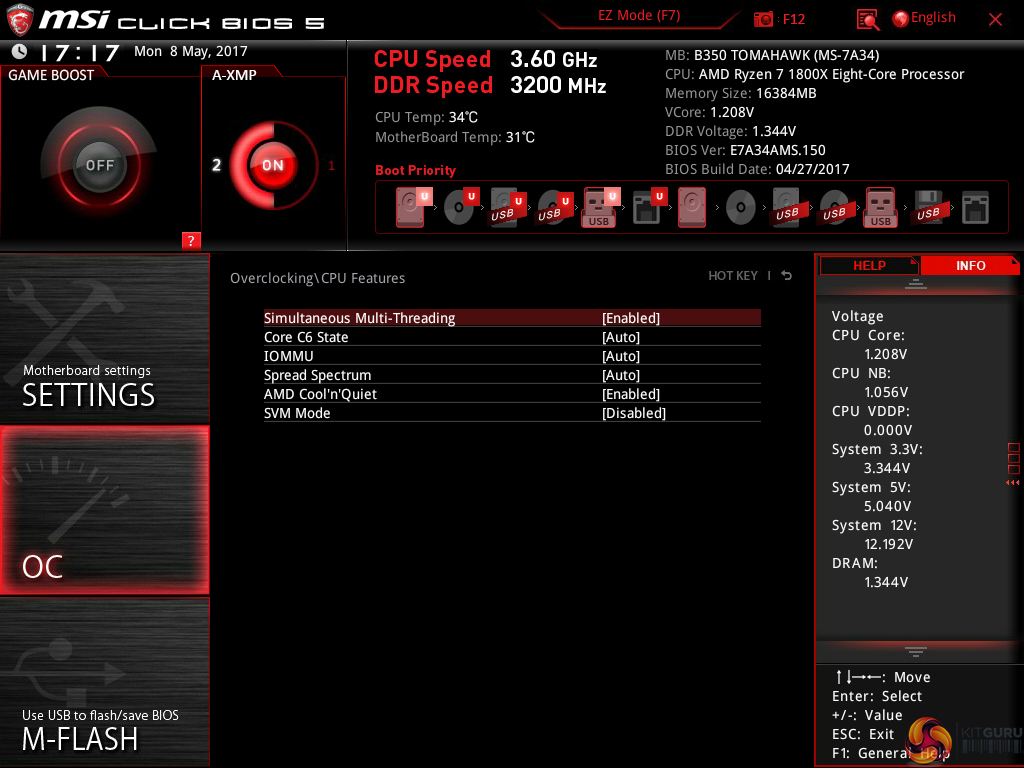Viewport: 1024px width, 768px height.
Task: Open Spread Spectrum [Auto] value
Action: pos(621,375)
